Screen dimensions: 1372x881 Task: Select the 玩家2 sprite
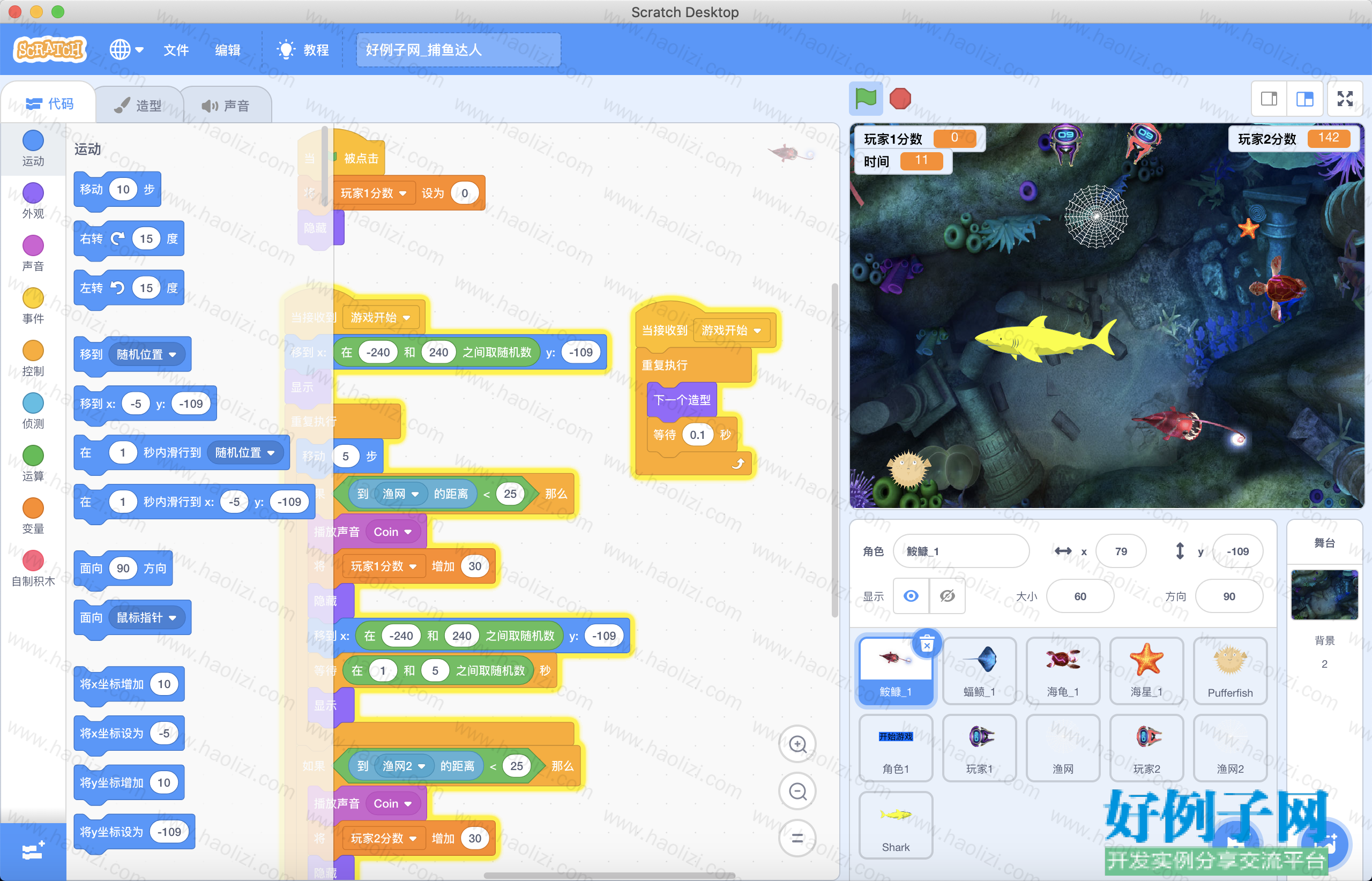(x=1146, y=747)
